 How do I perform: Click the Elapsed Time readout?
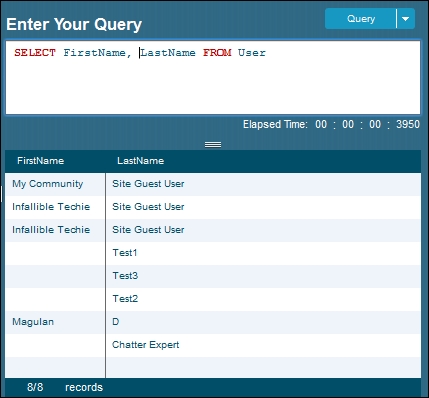click(x=331, y=124)
